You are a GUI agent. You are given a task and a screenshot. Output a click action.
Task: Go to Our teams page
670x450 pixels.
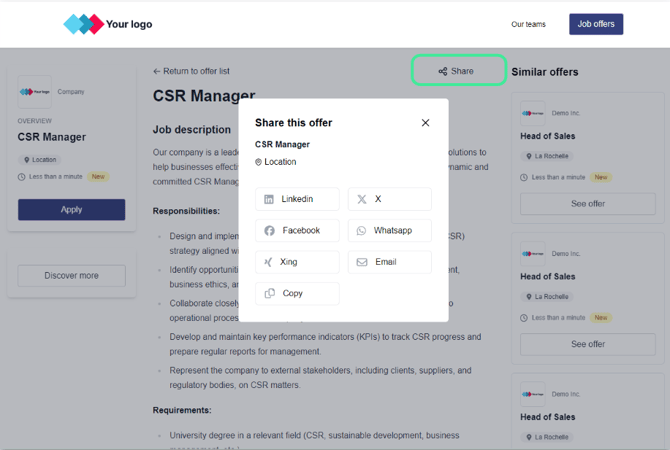(x=528, y=24)
